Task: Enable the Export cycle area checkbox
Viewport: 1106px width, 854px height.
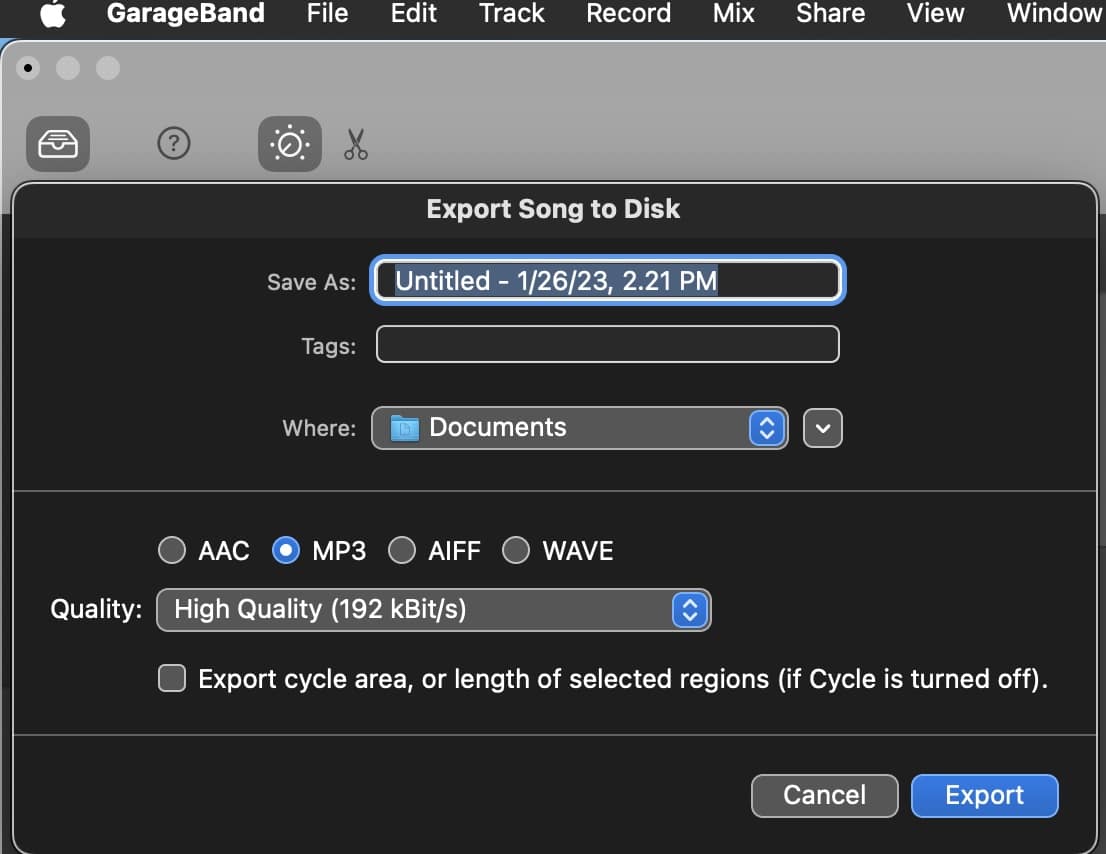Action: [172, 679]
